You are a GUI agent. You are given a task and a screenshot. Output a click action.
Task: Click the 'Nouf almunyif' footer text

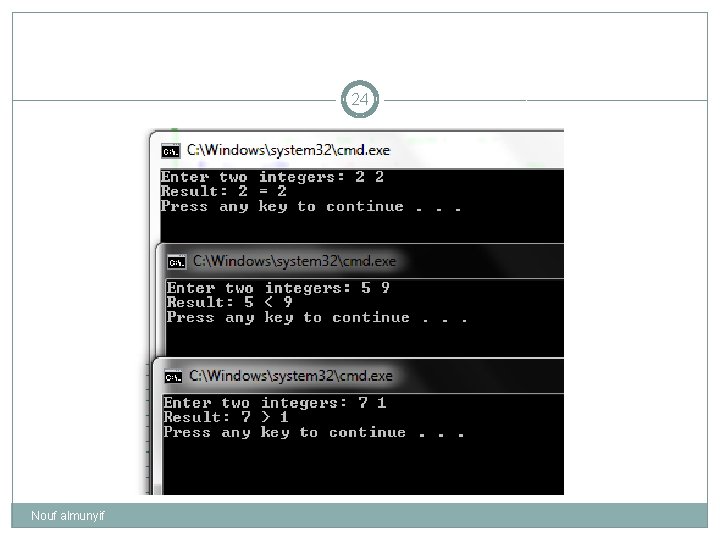[x=68, y=516]
